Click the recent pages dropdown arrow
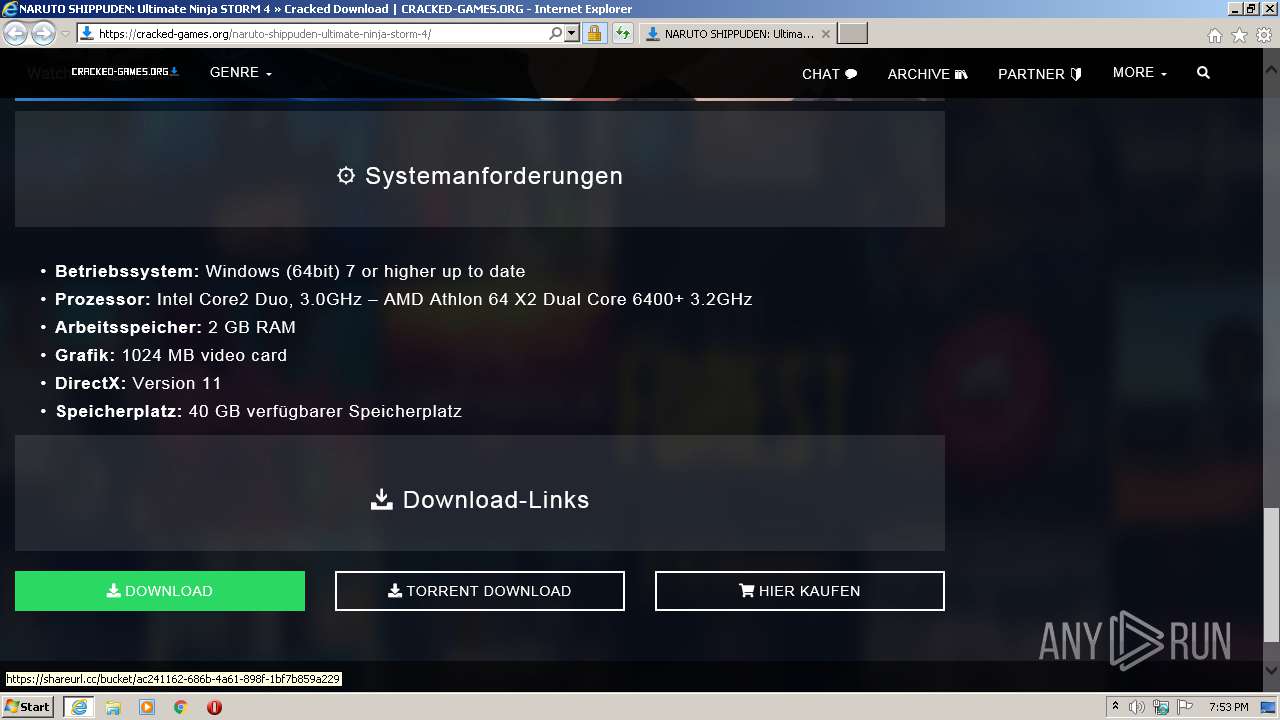This screenshot has width=1280, height=720. 66,34
